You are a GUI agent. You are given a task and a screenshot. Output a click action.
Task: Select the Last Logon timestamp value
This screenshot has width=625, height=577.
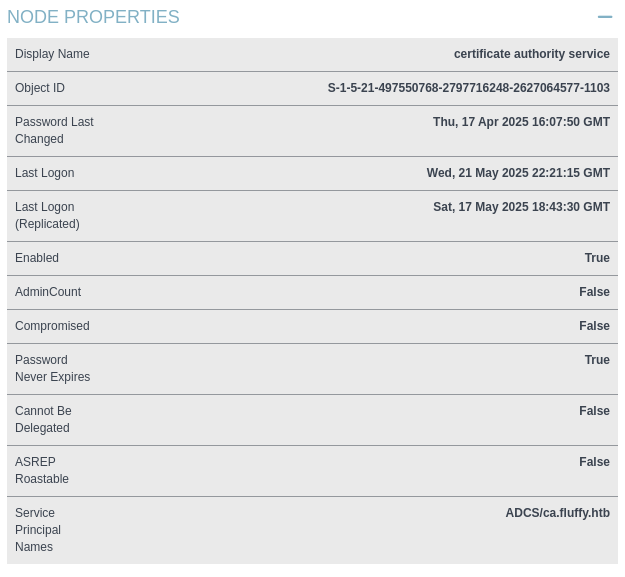(x=518, y=173)
